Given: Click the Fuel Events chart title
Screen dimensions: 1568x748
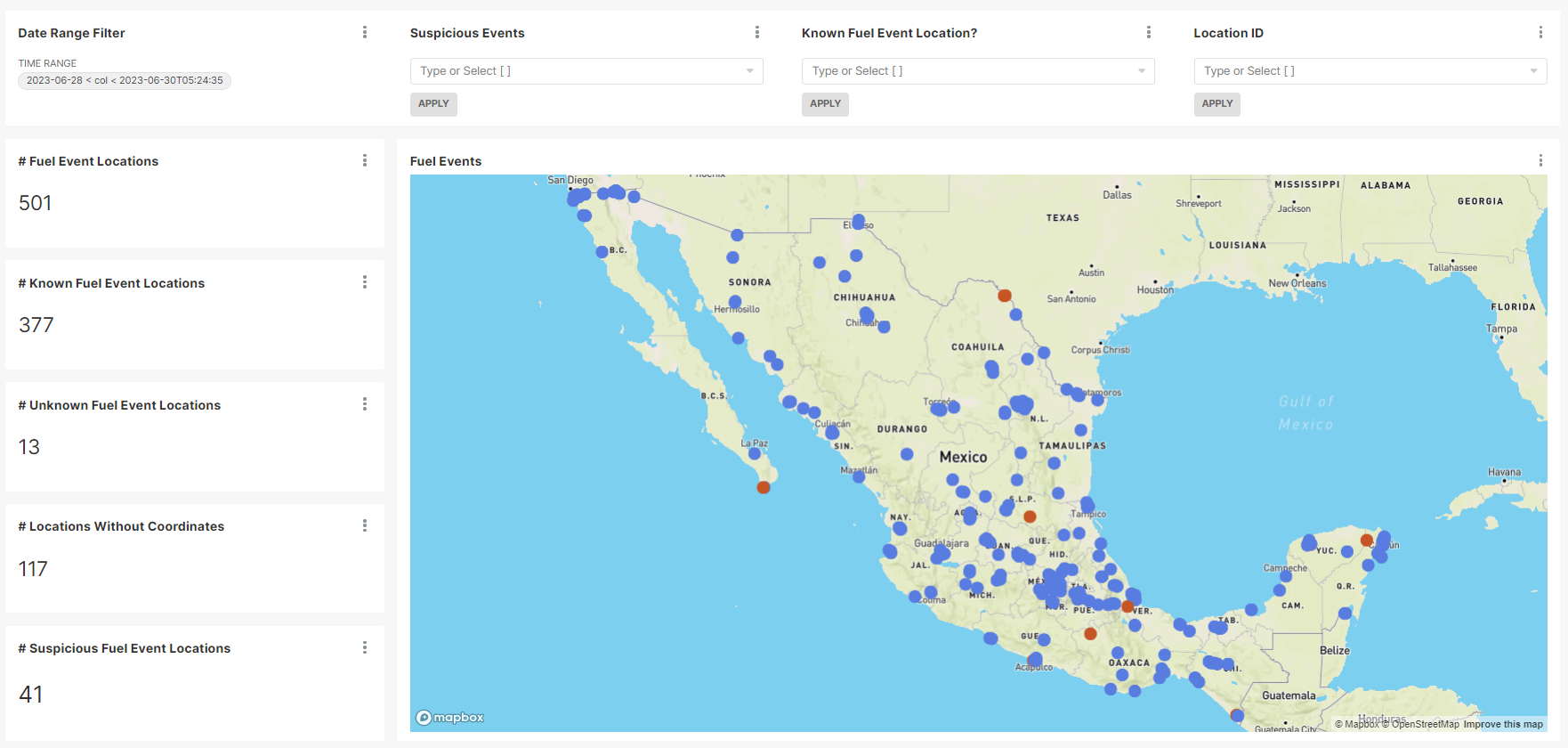Looking at the screenshot, I should pos(446,161).
